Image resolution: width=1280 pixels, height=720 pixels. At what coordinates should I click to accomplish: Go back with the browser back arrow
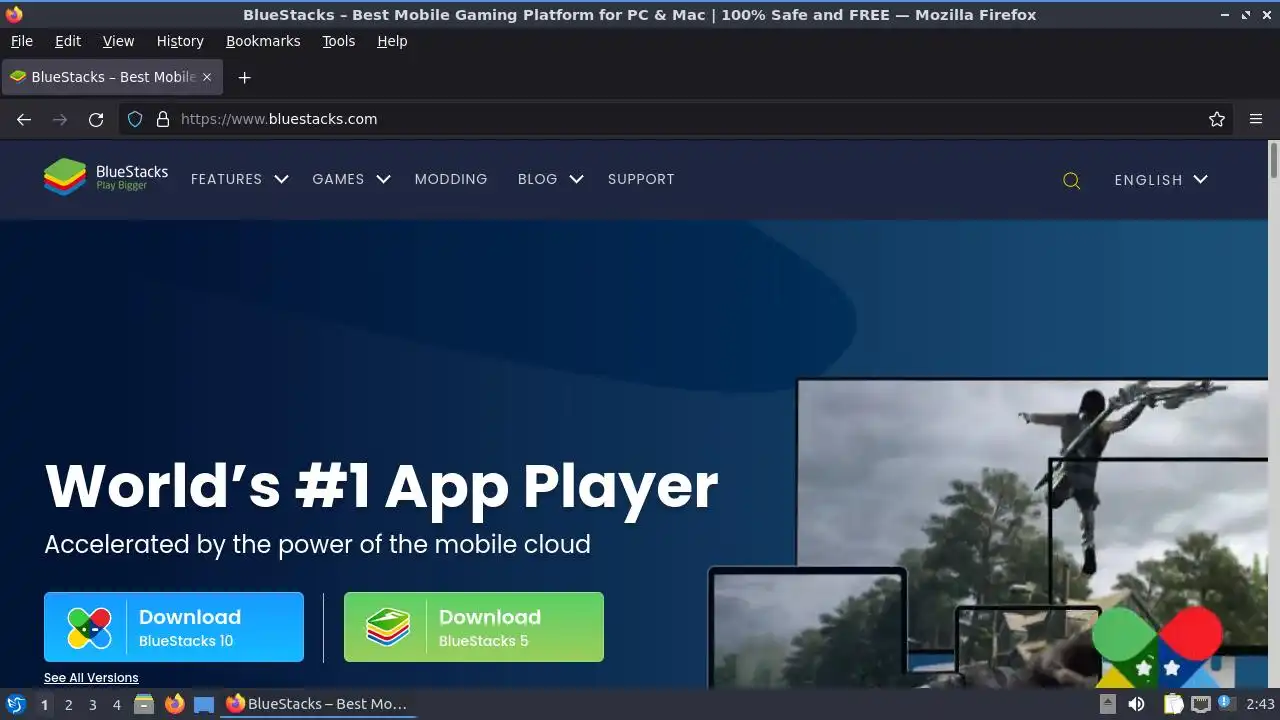click(24, 119)
